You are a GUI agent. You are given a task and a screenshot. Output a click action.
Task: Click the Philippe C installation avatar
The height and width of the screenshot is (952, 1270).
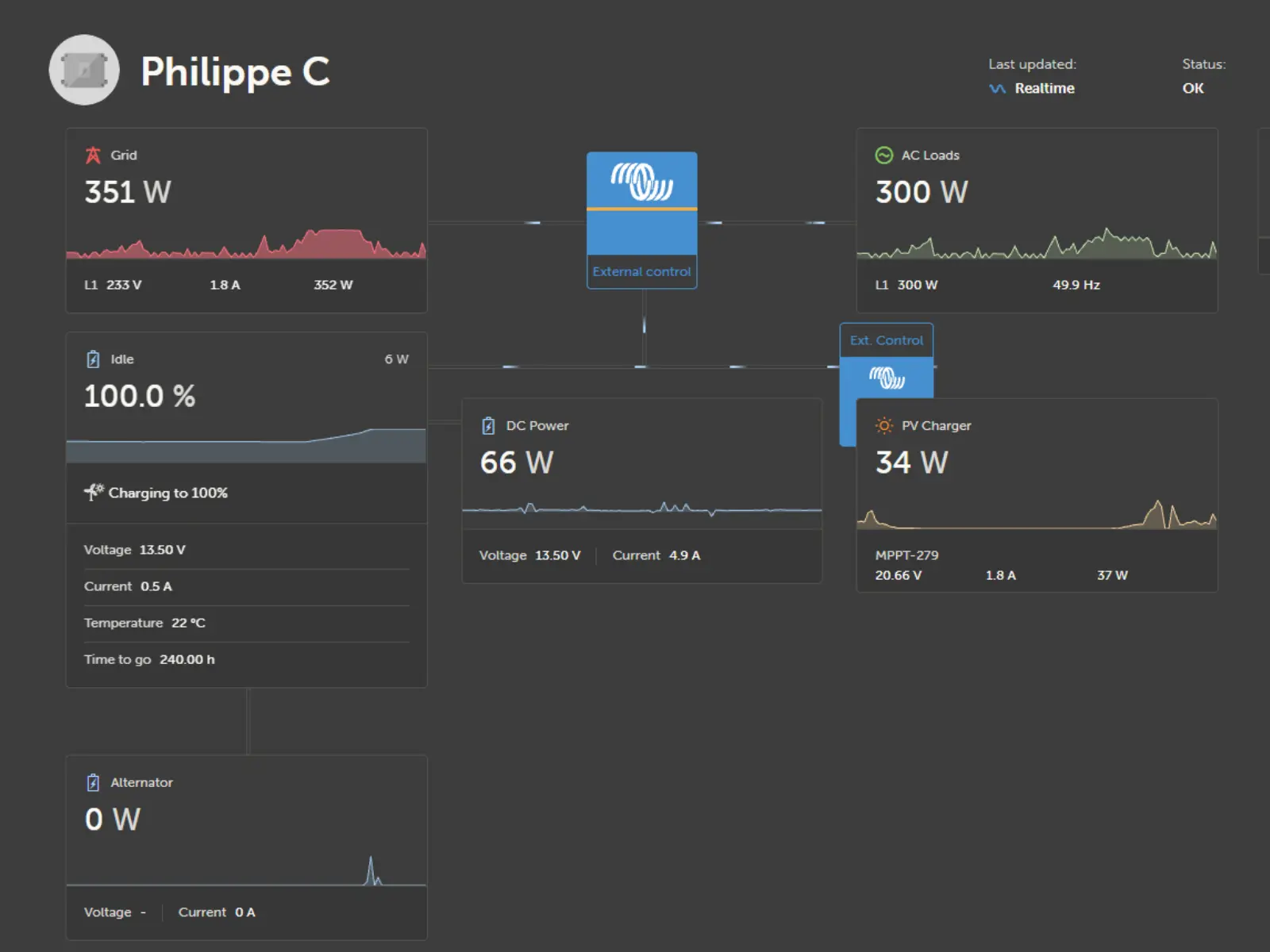click(x=84, y=70)
